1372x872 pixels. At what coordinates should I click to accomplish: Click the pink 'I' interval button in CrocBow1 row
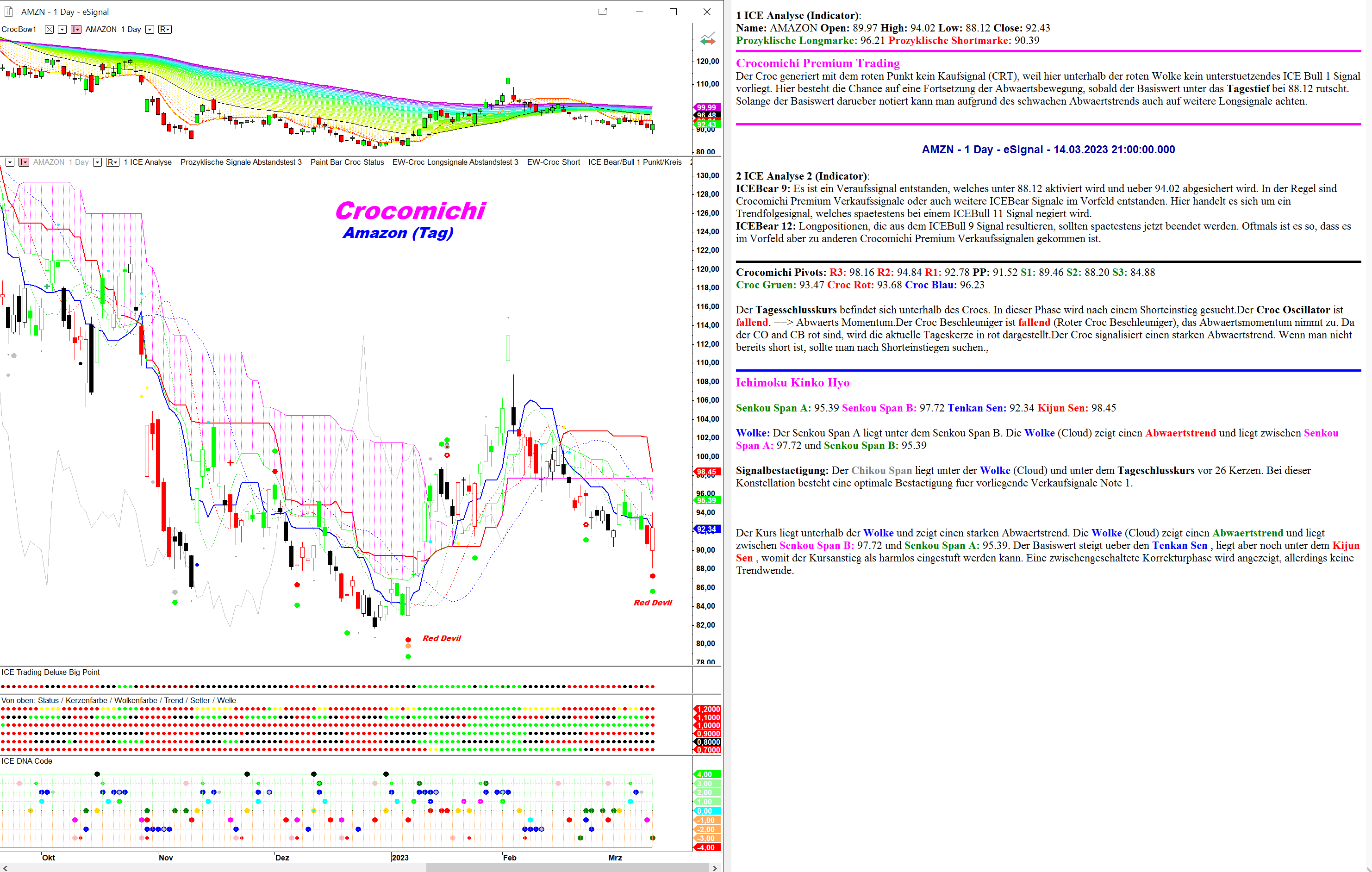coord(76,29)
